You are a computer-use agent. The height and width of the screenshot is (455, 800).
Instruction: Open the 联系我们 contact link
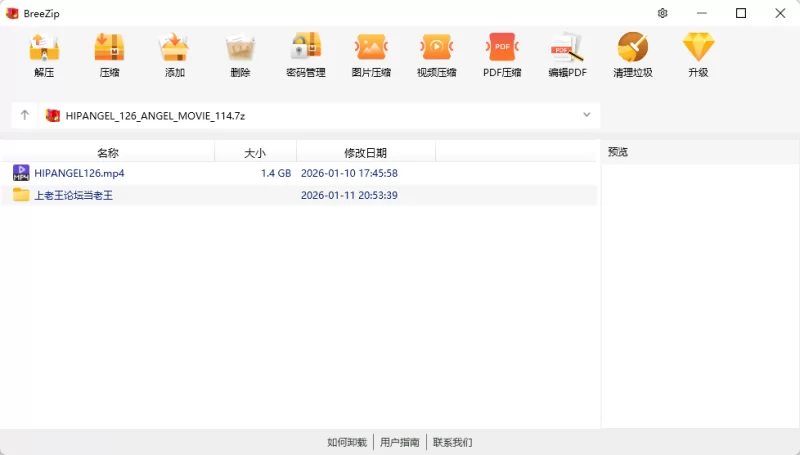(453, 442)
